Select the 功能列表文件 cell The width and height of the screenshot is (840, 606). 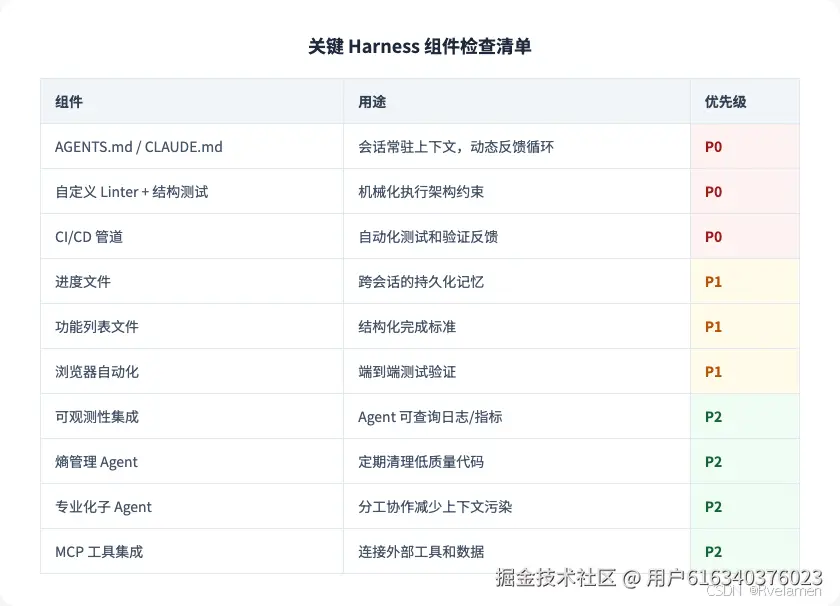pos(97,327)
